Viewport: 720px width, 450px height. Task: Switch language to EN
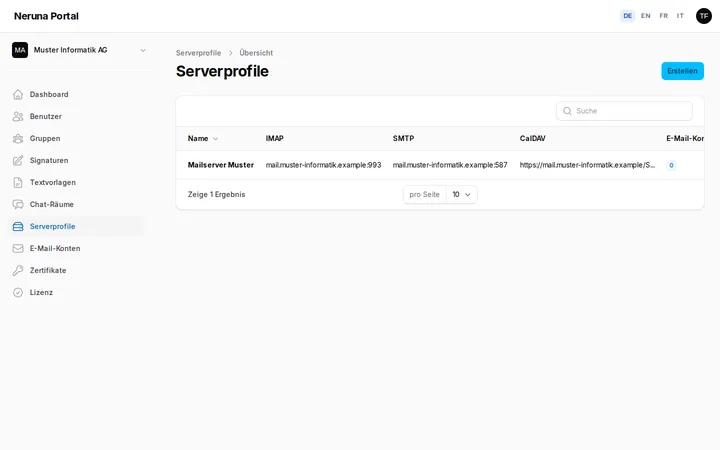[x=645, y=16]
